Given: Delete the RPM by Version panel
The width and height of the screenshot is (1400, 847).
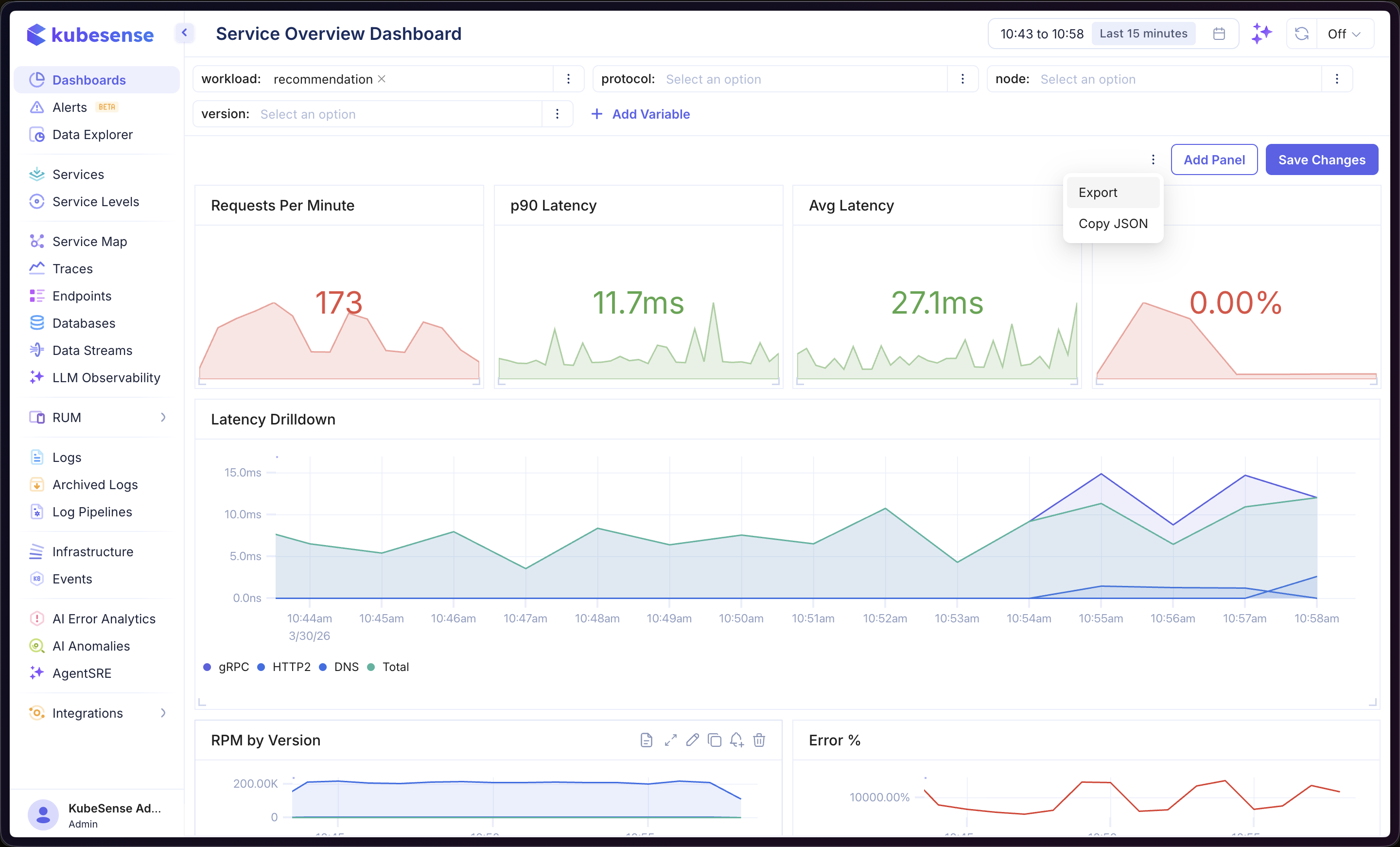Looking at the screenshot, I should [759, 740].
